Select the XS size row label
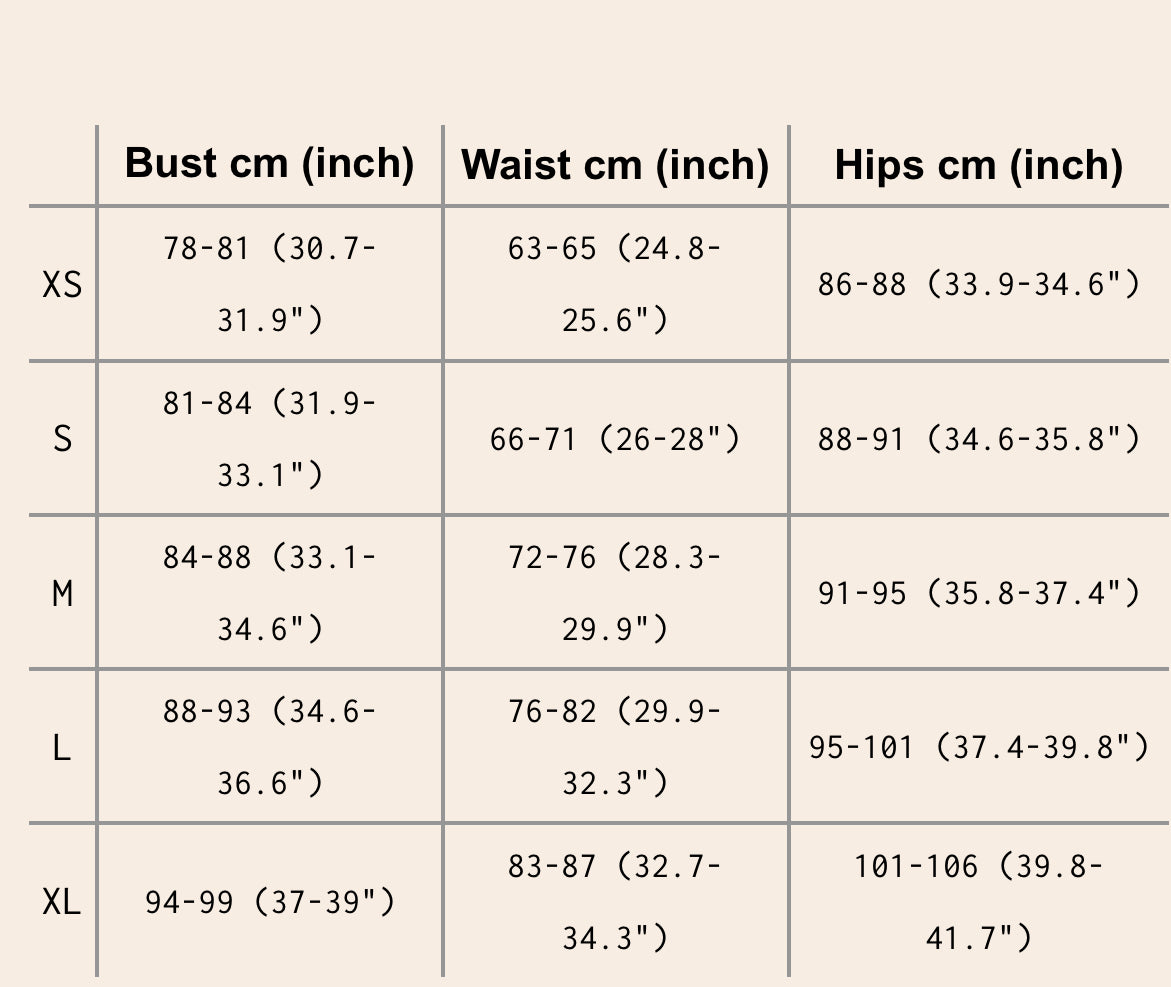Viewport: 1171px width, 987px height. tap(62, 285)
